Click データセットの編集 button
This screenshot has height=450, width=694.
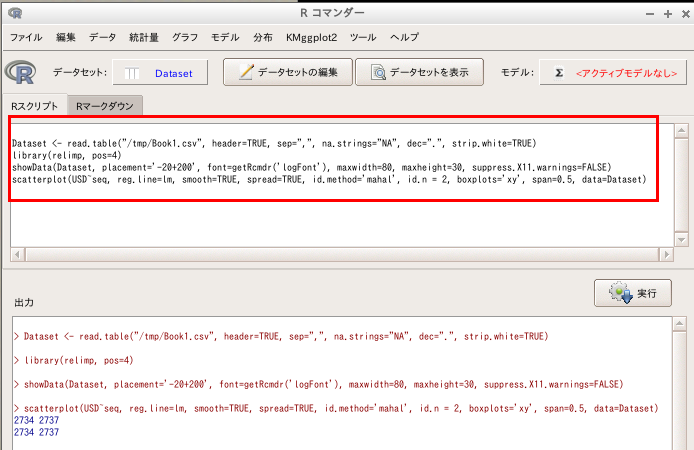(x=288, y=72)
